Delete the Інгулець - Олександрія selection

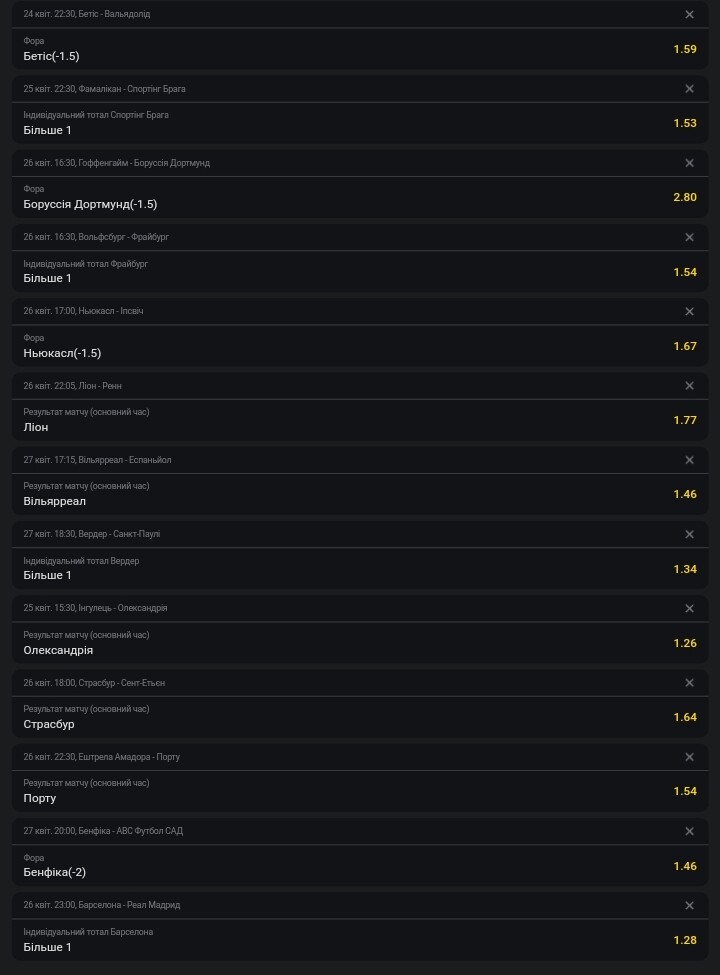(689, 608)
